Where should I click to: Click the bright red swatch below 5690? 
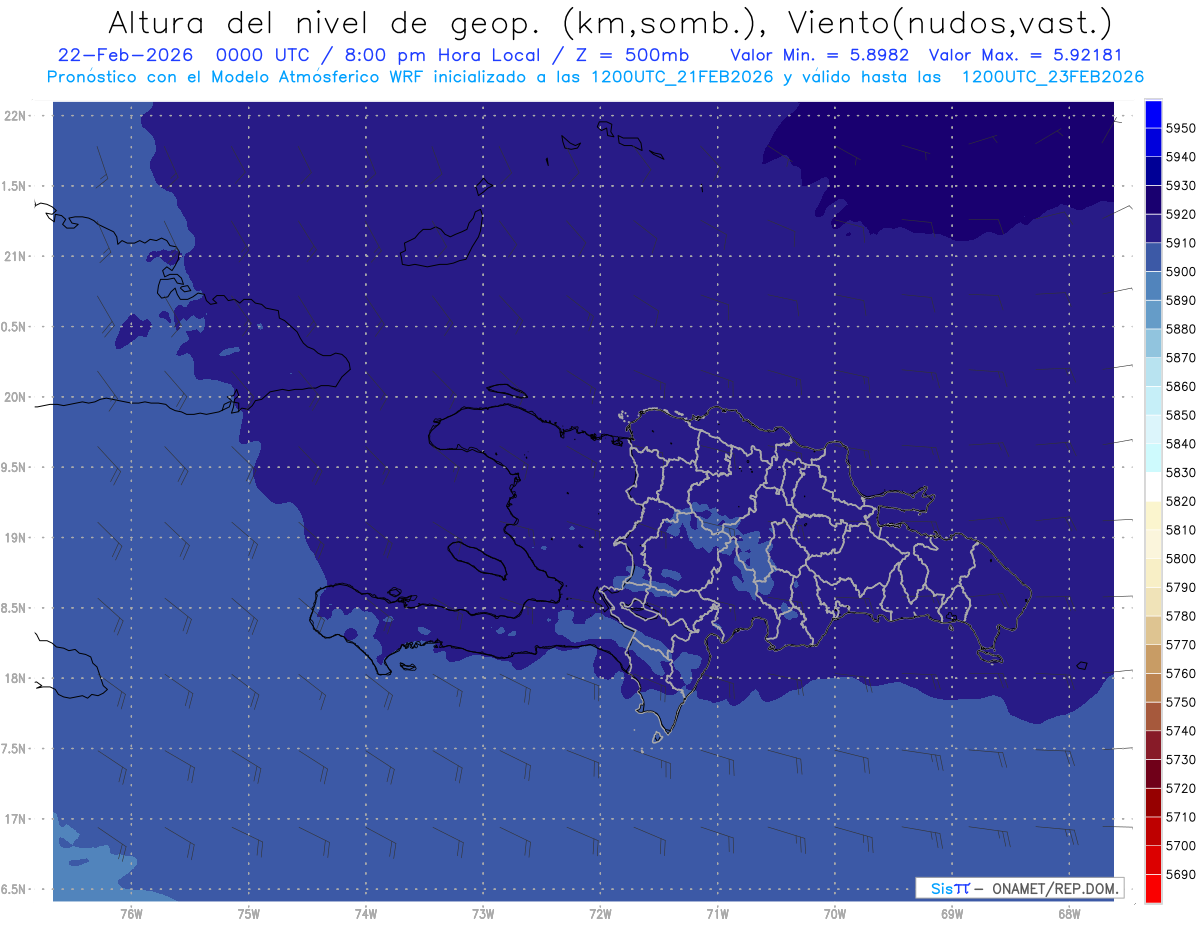1153,889
